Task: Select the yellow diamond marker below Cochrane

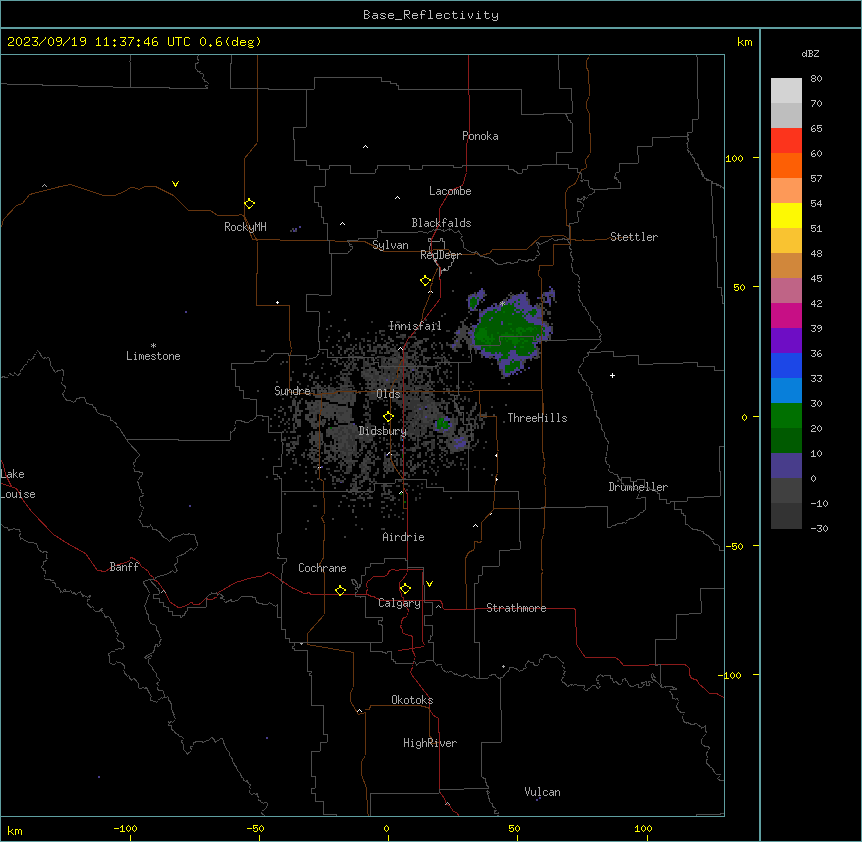Action: 340,590
